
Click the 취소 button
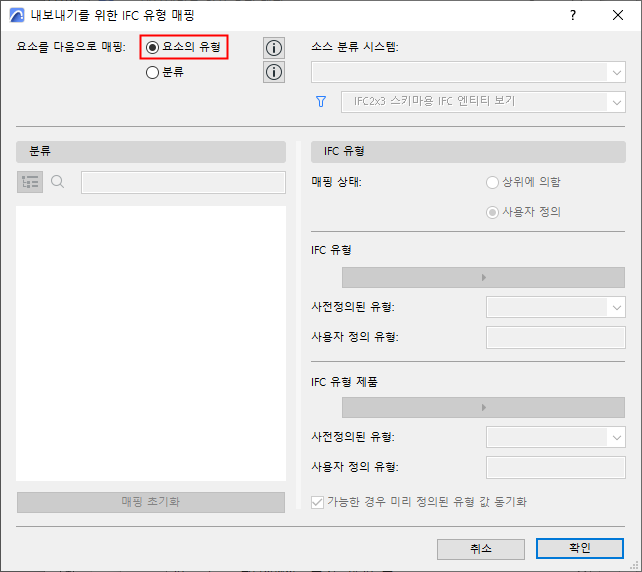coord(481,549)
